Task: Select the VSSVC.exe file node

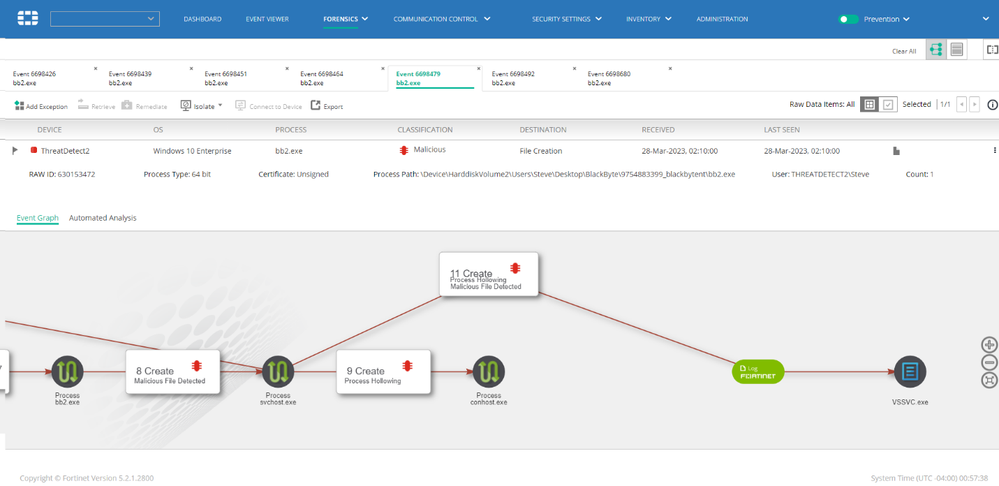Action: point(910,371)
